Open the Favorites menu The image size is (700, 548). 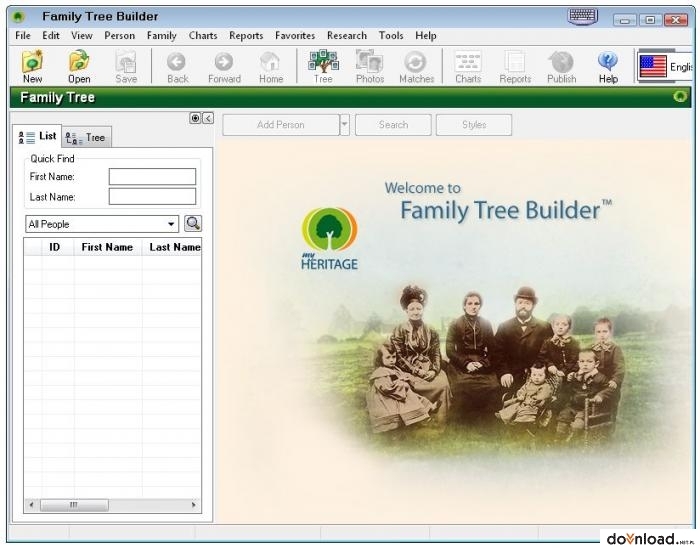[295, 36]
